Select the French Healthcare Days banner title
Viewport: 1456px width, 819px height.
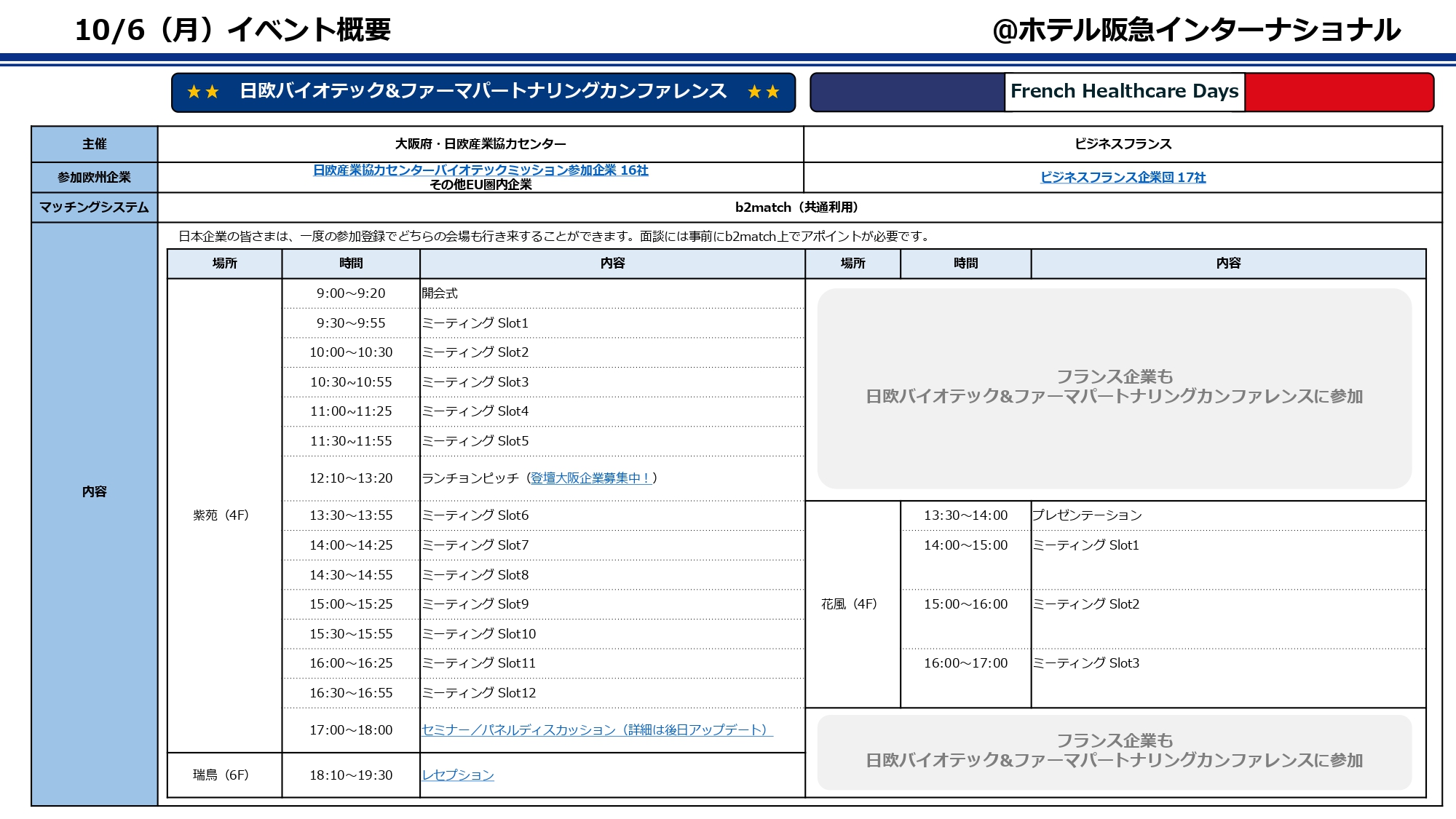coord(1124,91)
